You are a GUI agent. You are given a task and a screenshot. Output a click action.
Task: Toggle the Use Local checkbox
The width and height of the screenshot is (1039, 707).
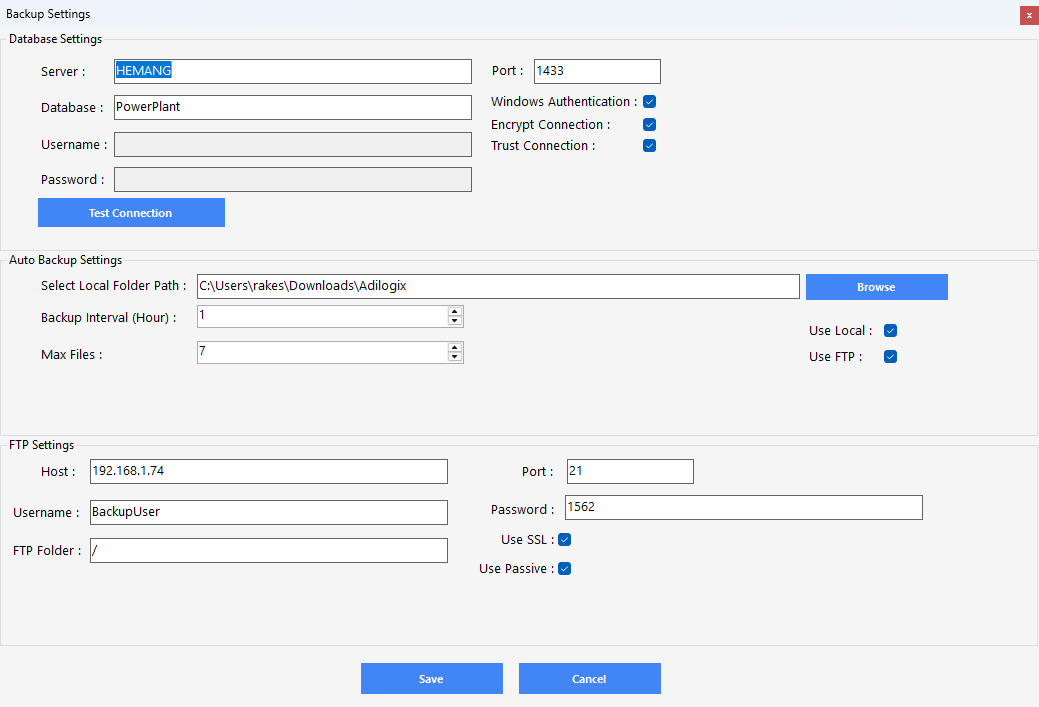pos(890,331)
